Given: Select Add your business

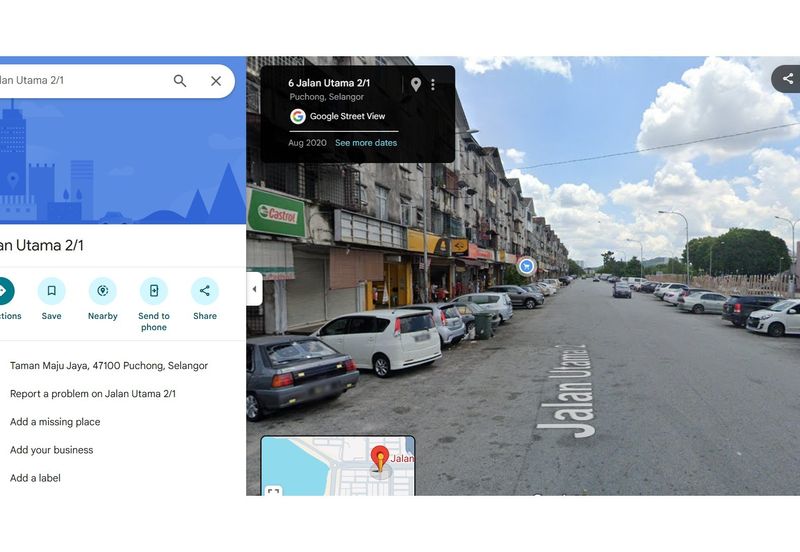Looking at the screenshot, I should click(x=51, y=450).
